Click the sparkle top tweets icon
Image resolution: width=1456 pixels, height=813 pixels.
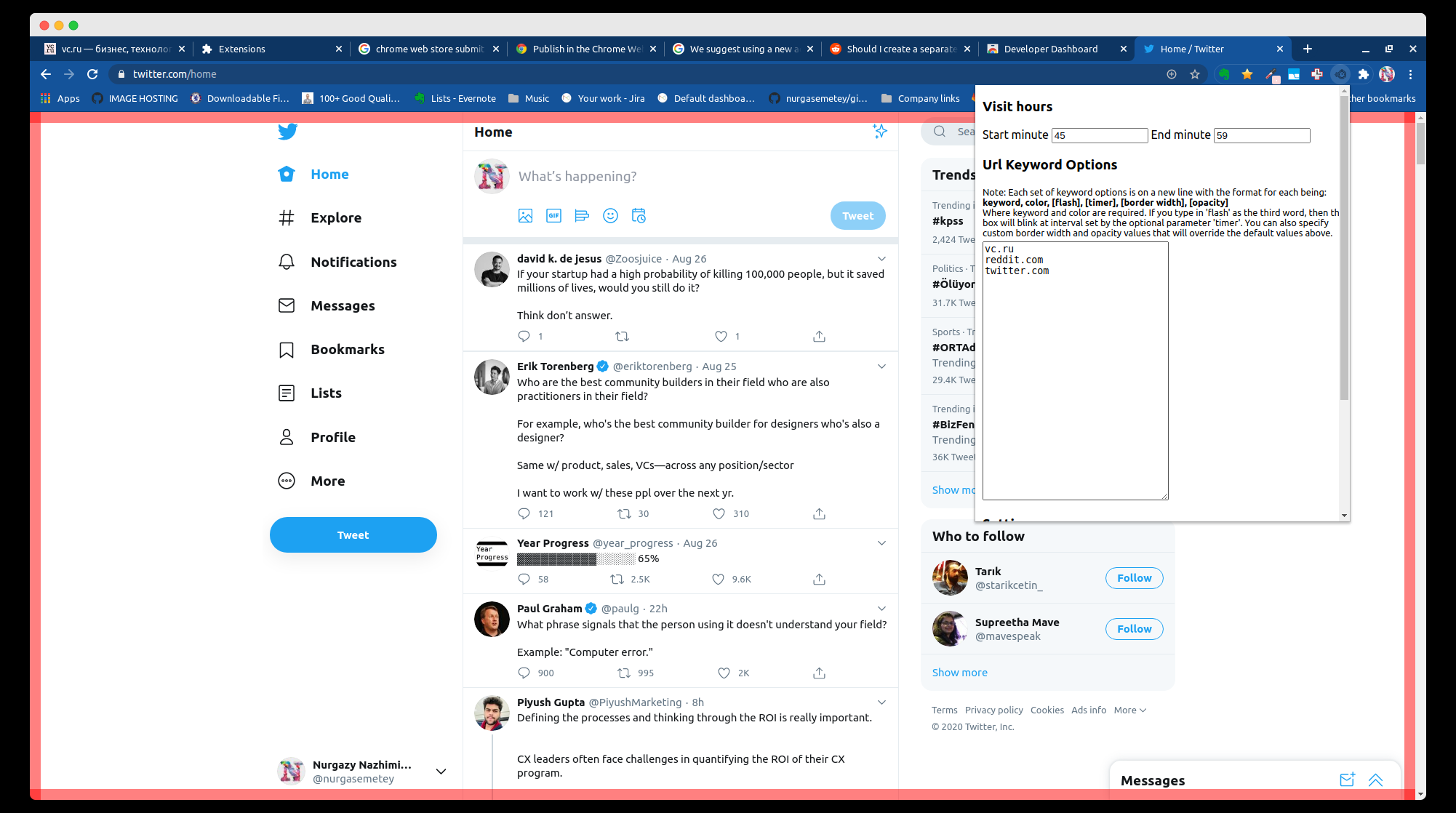point(880,132)
